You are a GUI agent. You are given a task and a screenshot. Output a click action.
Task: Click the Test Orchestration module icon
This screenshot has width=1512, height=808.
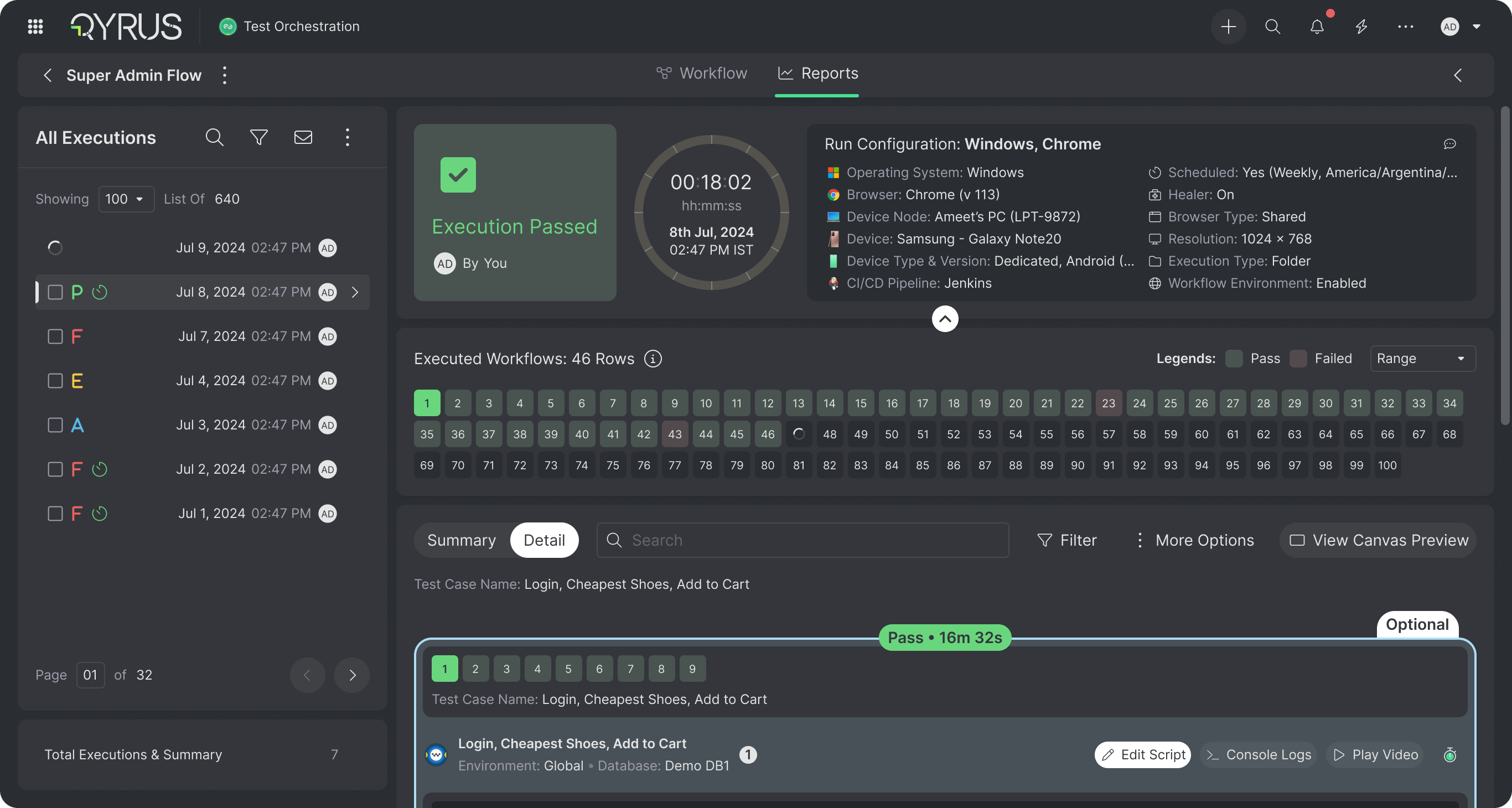227,27
